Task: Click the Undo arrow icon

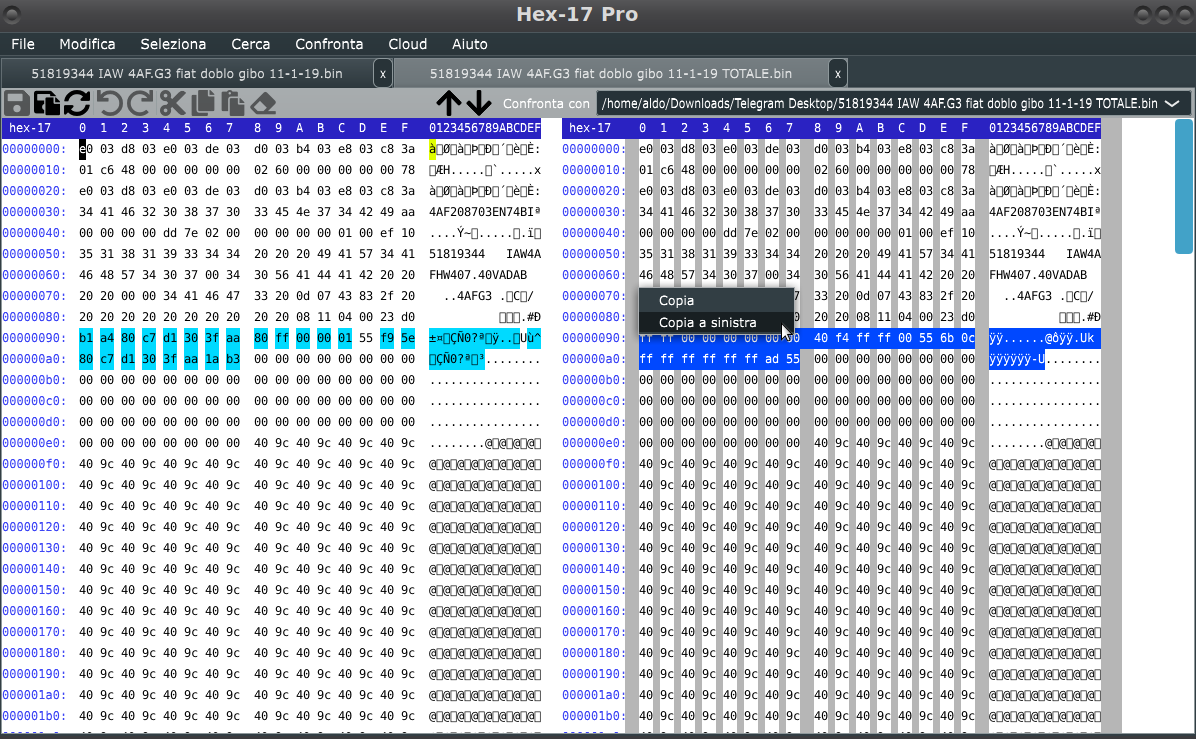Action: [x=109, y=103]
